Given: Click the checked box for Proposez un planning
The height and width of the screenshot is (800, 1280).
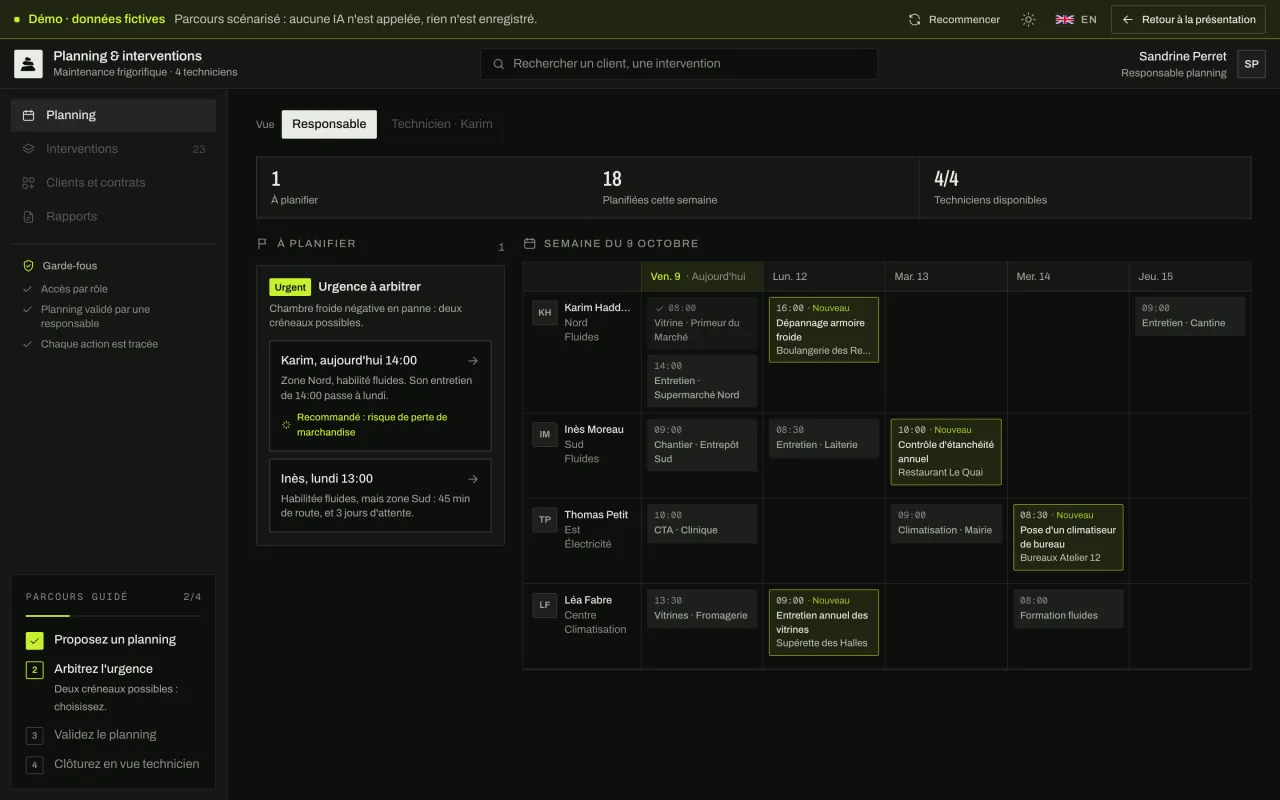Looking at the screenshot, I should pyautogui.click(x=35, y=640).
